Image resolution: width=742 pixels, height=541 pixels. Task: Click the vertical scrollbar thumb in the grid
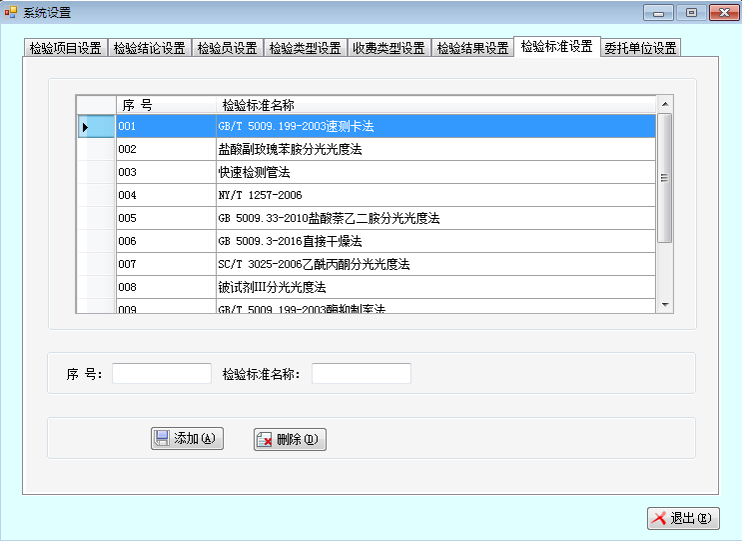(x=664, y=177)
